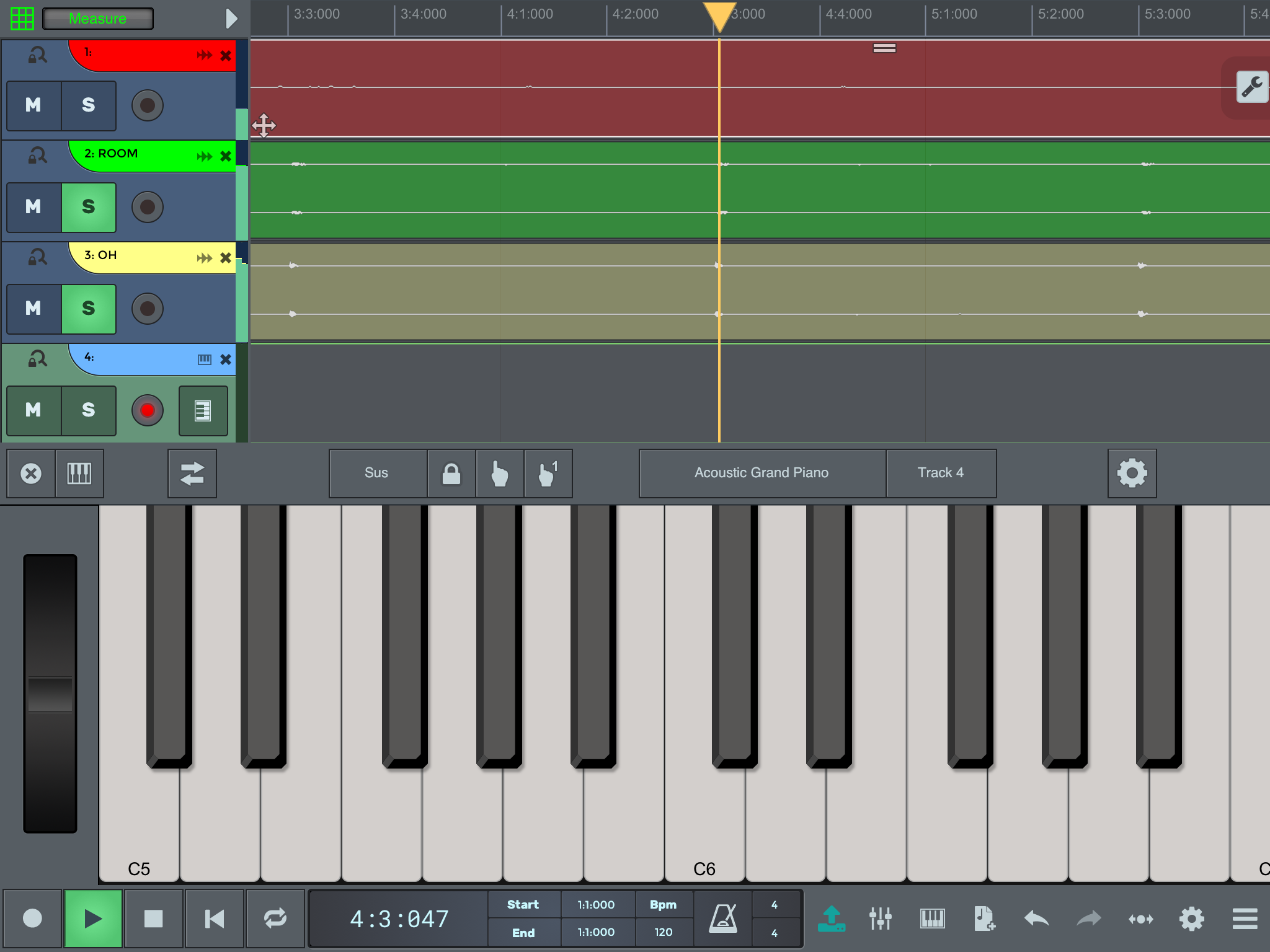The width and height of the screenshot is (1270, 952).
Task: Click the import audio file icon
Action: pyautogui.click(x=984, y=919)
